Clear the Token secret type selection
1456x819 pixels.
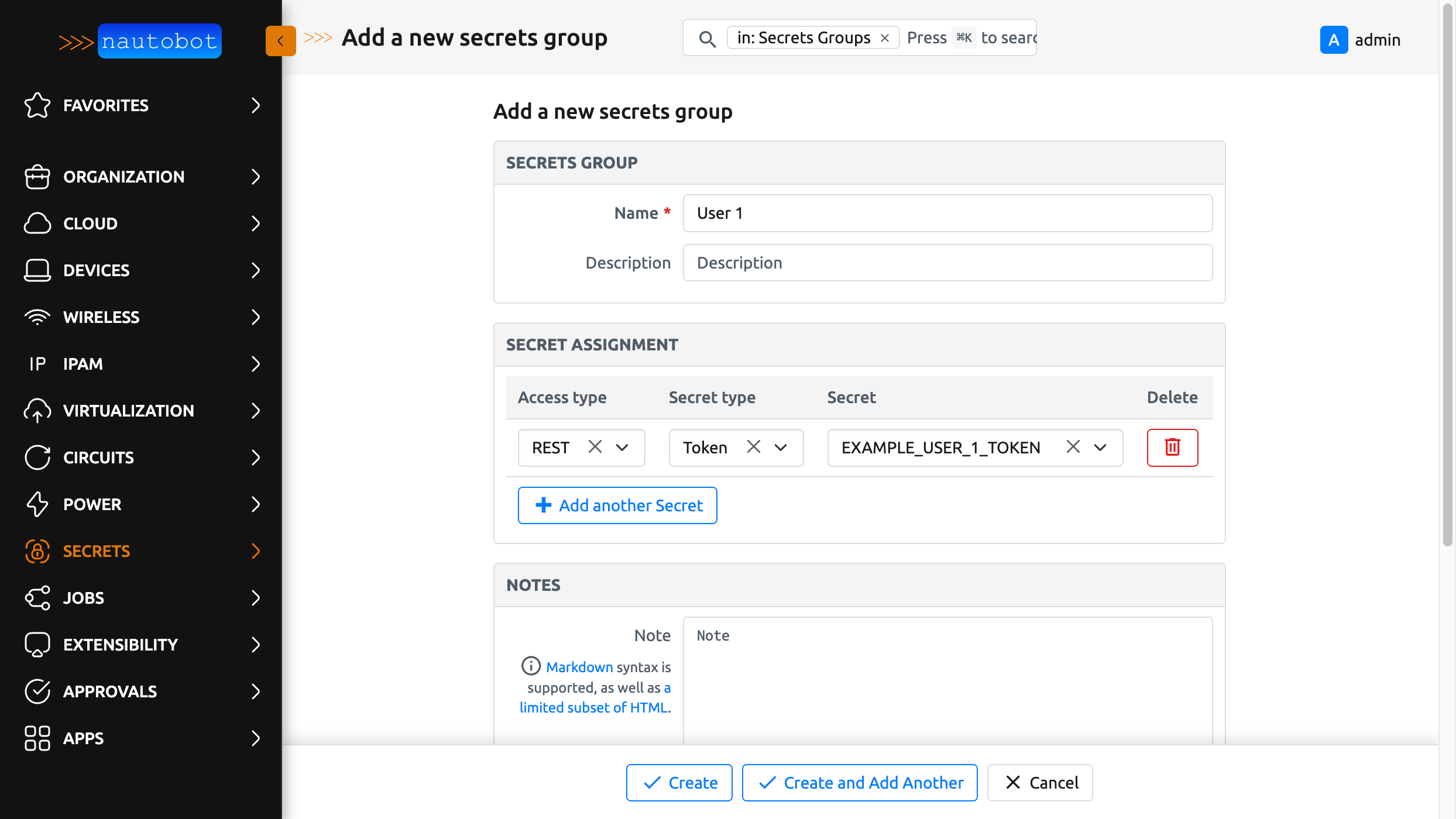[x=754, y=447]
